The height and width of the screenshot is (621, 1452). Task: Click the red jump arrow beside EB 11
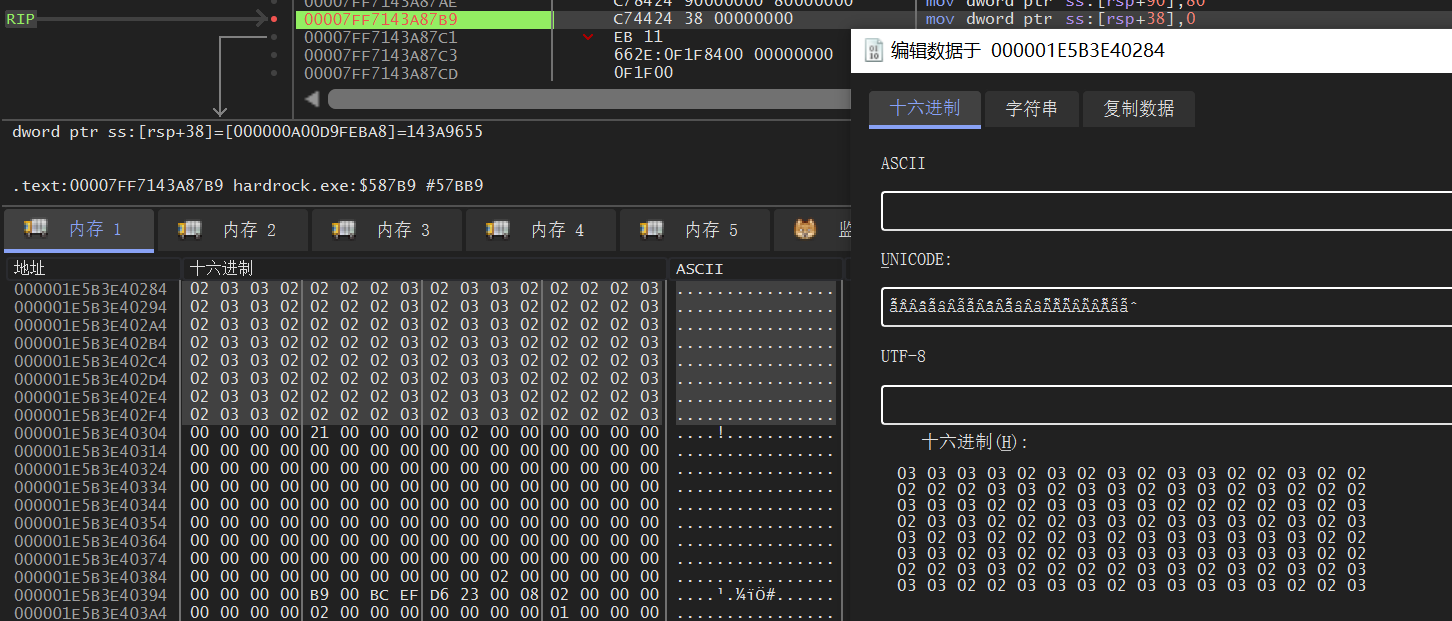point(588,37)
